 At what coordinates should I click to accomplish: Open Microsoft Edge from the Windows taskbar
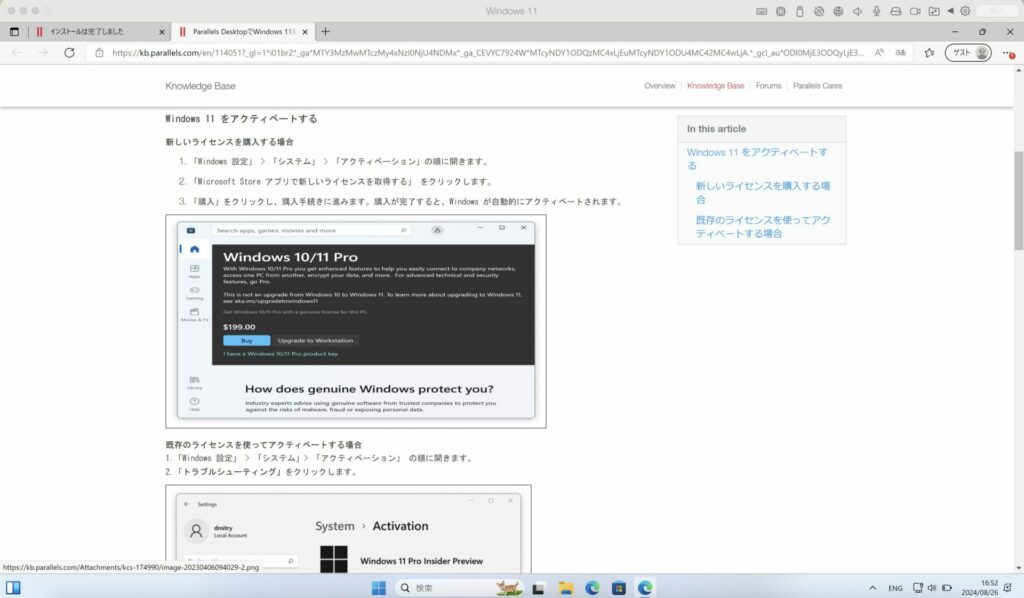(x=593, y=586)
